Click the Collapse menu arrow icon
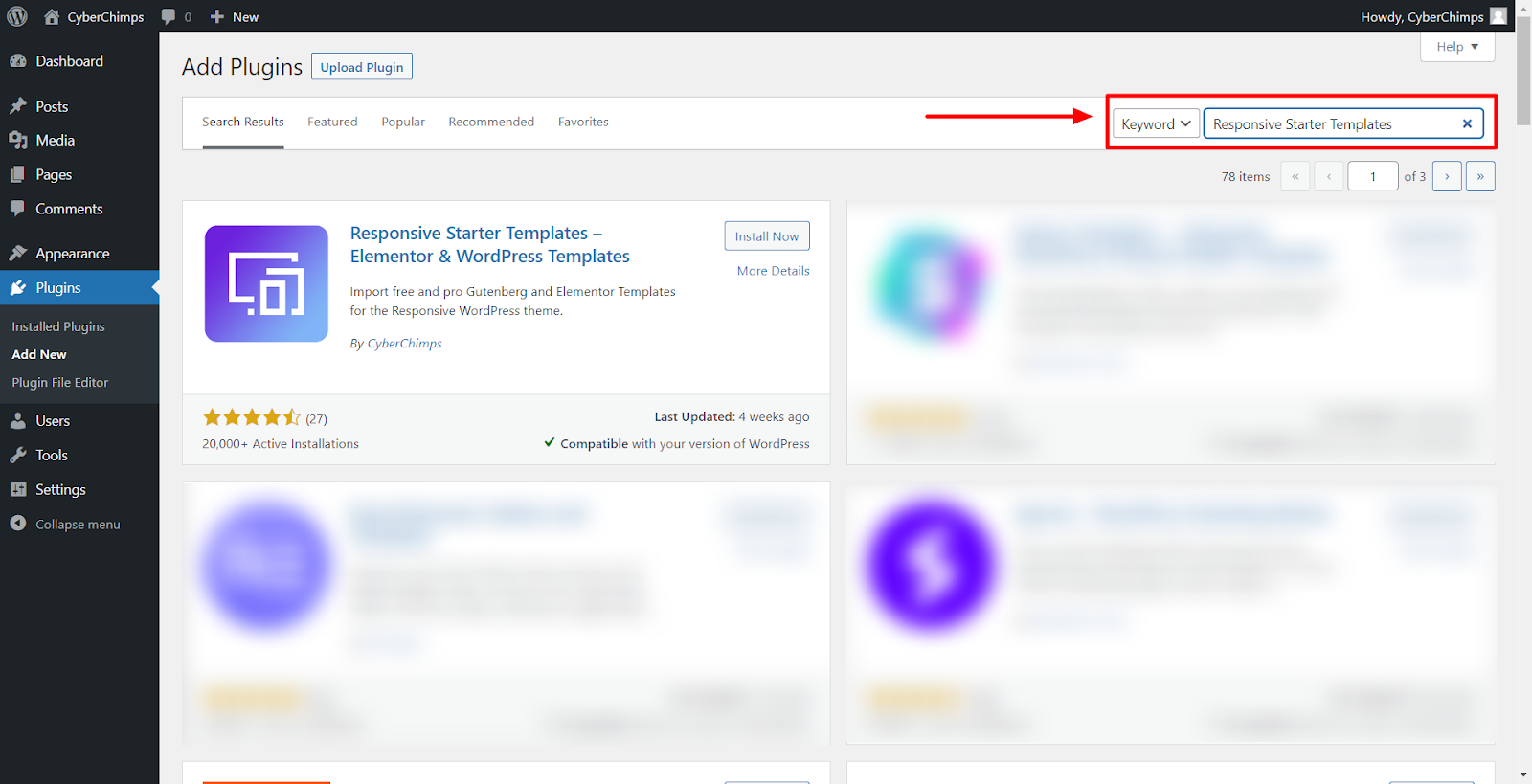This screenshot has width=1532, height=784. 18,524
